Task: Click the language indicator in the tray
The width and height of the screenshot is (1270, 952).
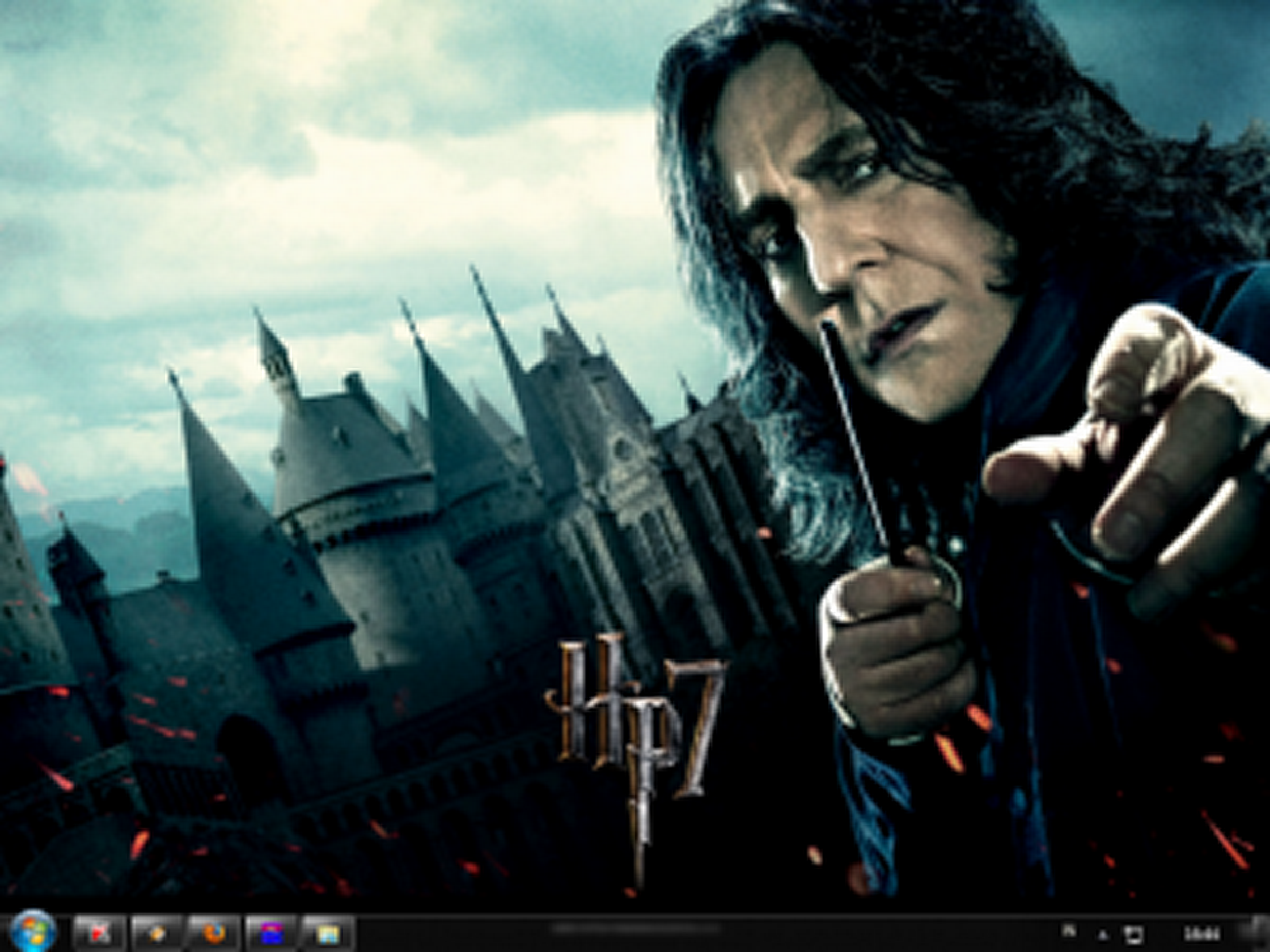Action: point(1069,929)
